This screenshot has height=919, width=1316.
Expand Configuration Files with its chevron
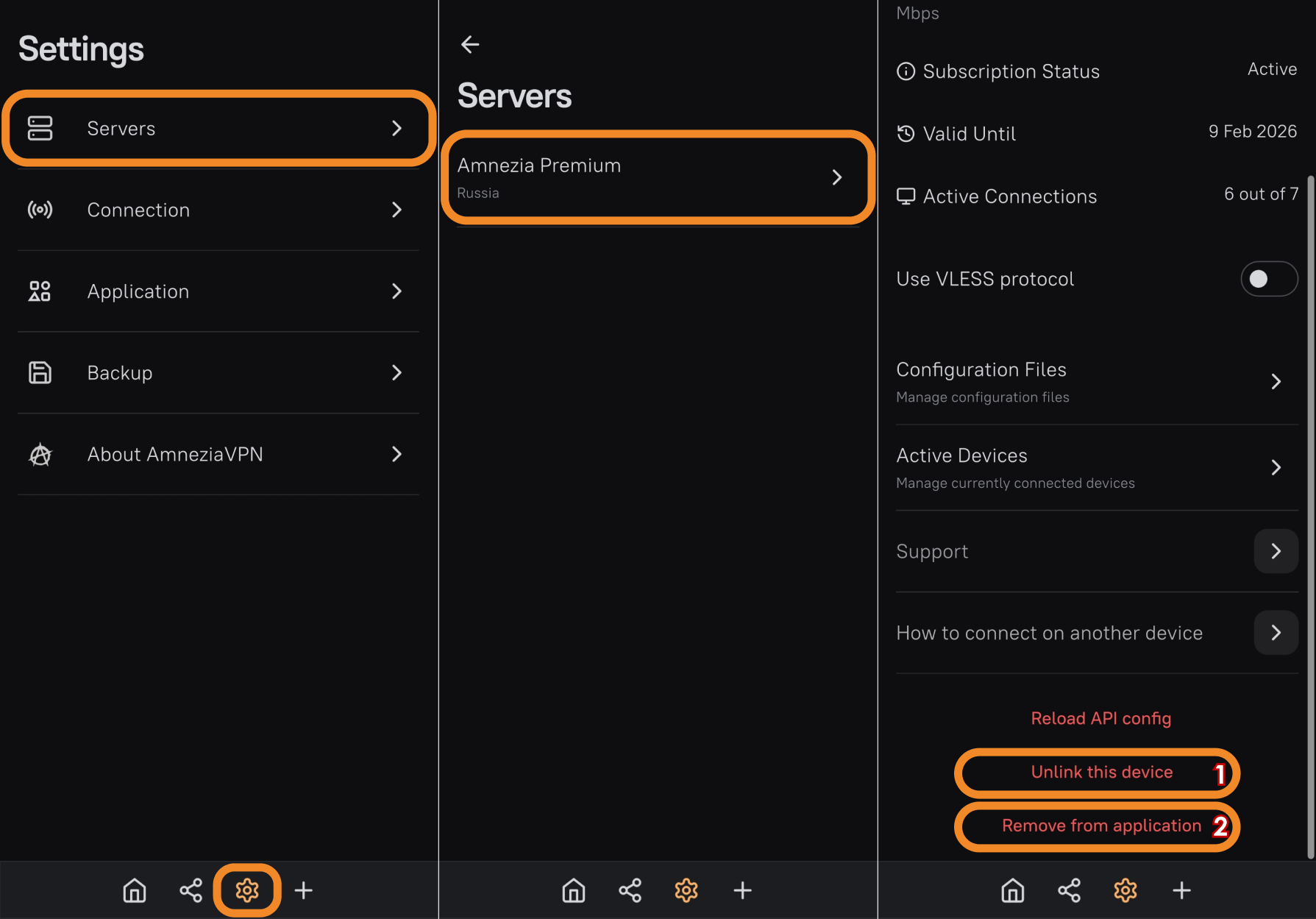[x=1276, y=381]
